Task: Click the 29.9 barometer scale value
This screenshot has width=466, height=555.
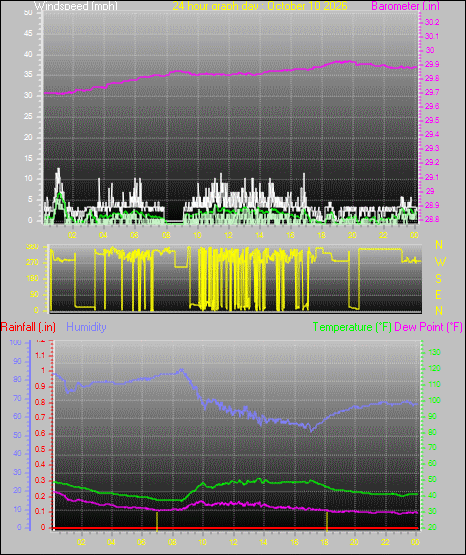Action: pos(432,64)
